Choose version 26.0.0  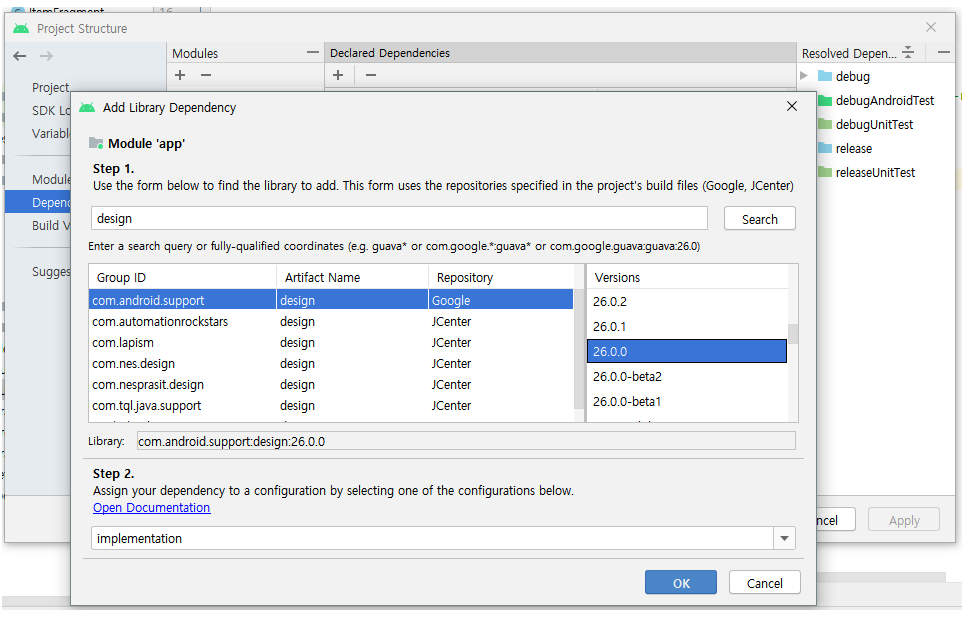pyautogui.click(x=687, y=351)
